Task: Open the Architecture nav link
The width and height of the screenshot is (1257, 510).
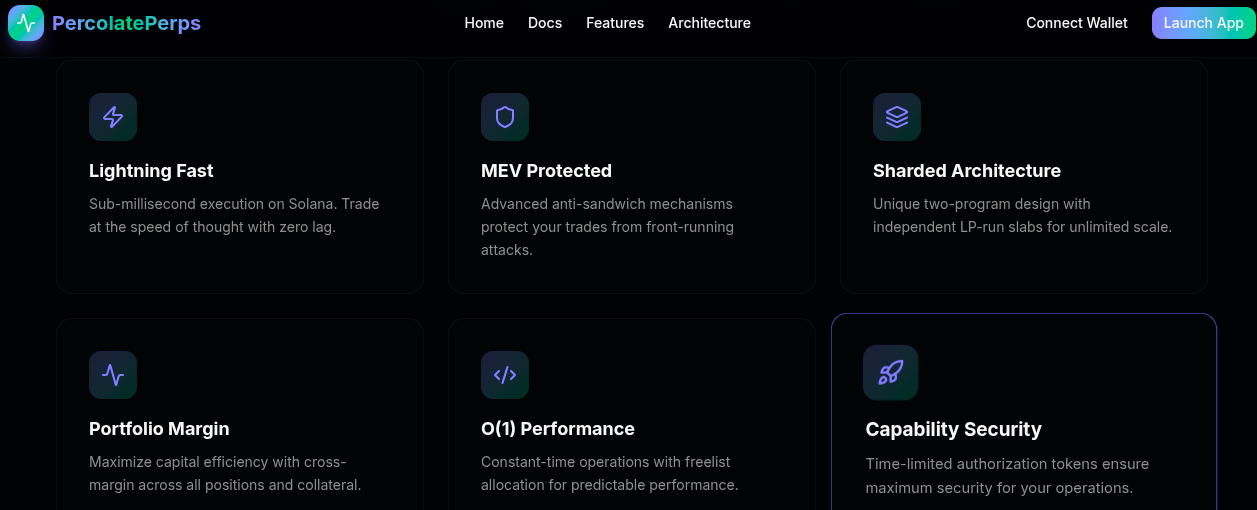Action: click(709, 23)
